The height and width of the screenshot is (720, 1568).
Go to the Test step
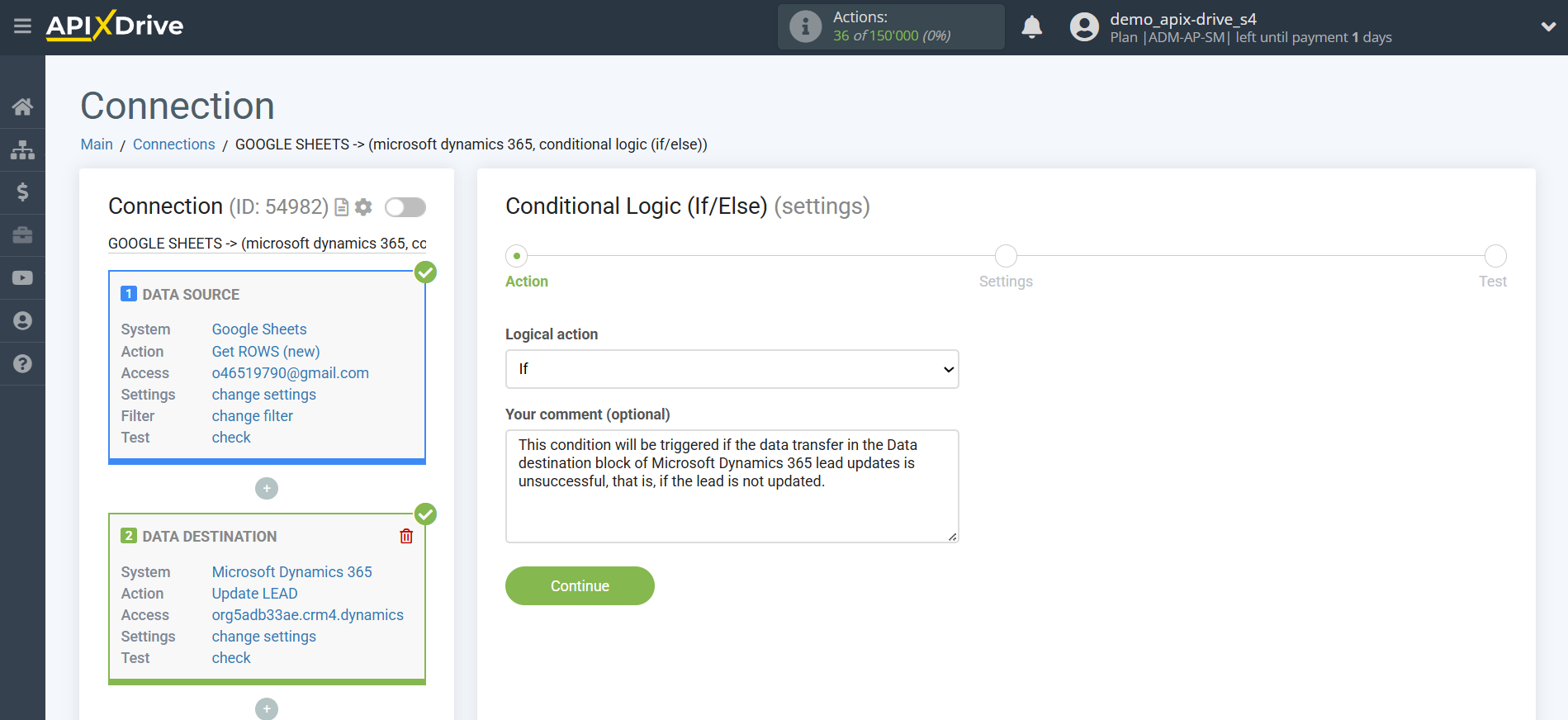coord(1495,256)
